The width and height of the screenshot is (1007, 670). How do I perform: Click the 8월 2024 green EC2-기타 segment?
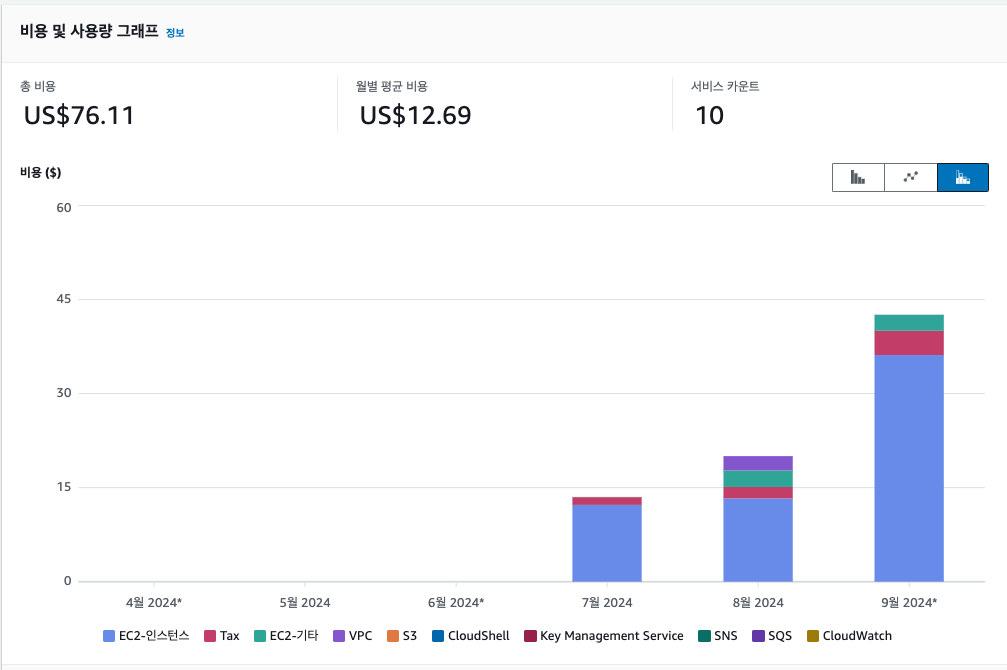(758, 479)
